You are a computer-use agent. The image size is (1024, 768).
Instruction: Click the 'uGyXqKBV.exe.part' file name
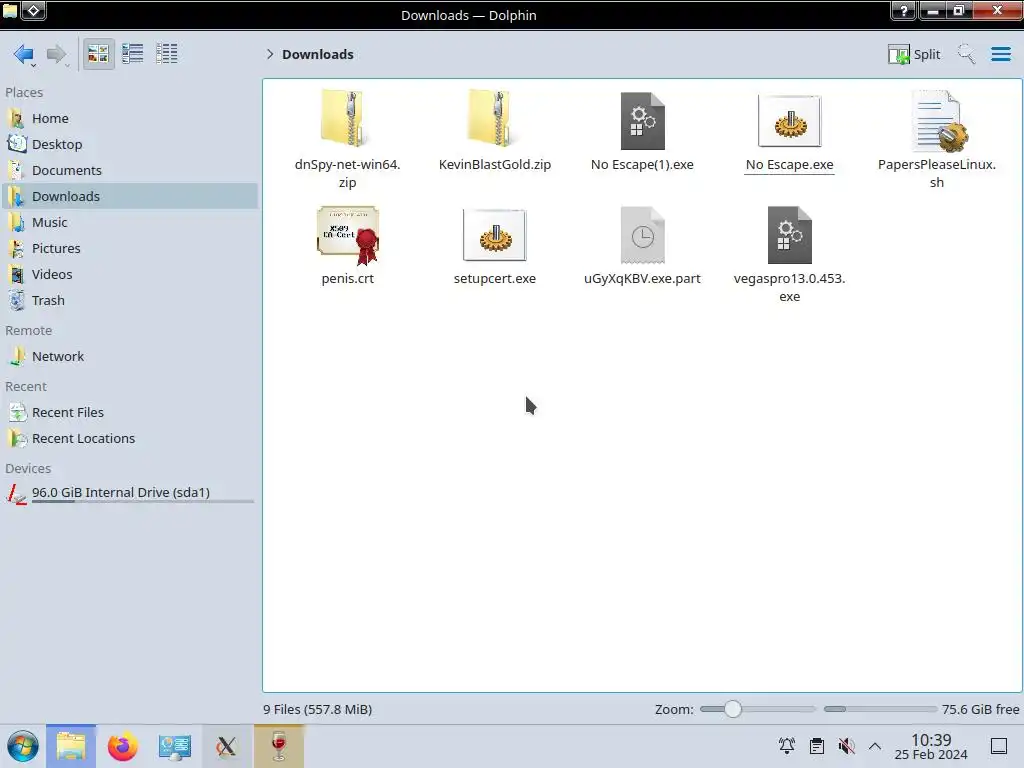[642, 279]
